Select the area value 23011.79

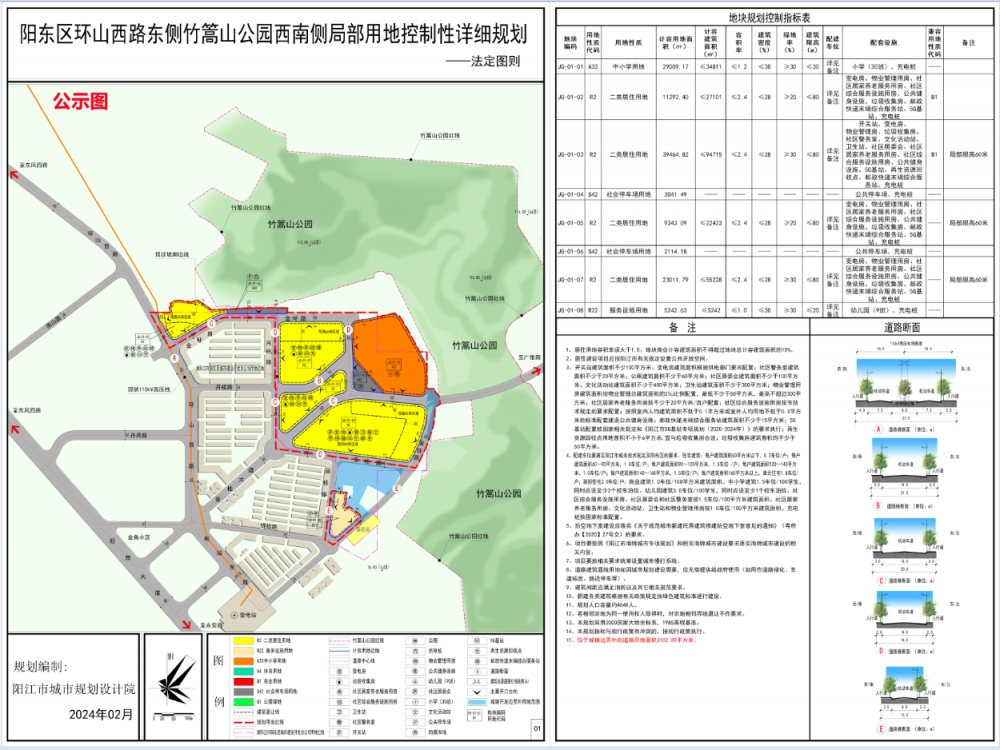675,279
